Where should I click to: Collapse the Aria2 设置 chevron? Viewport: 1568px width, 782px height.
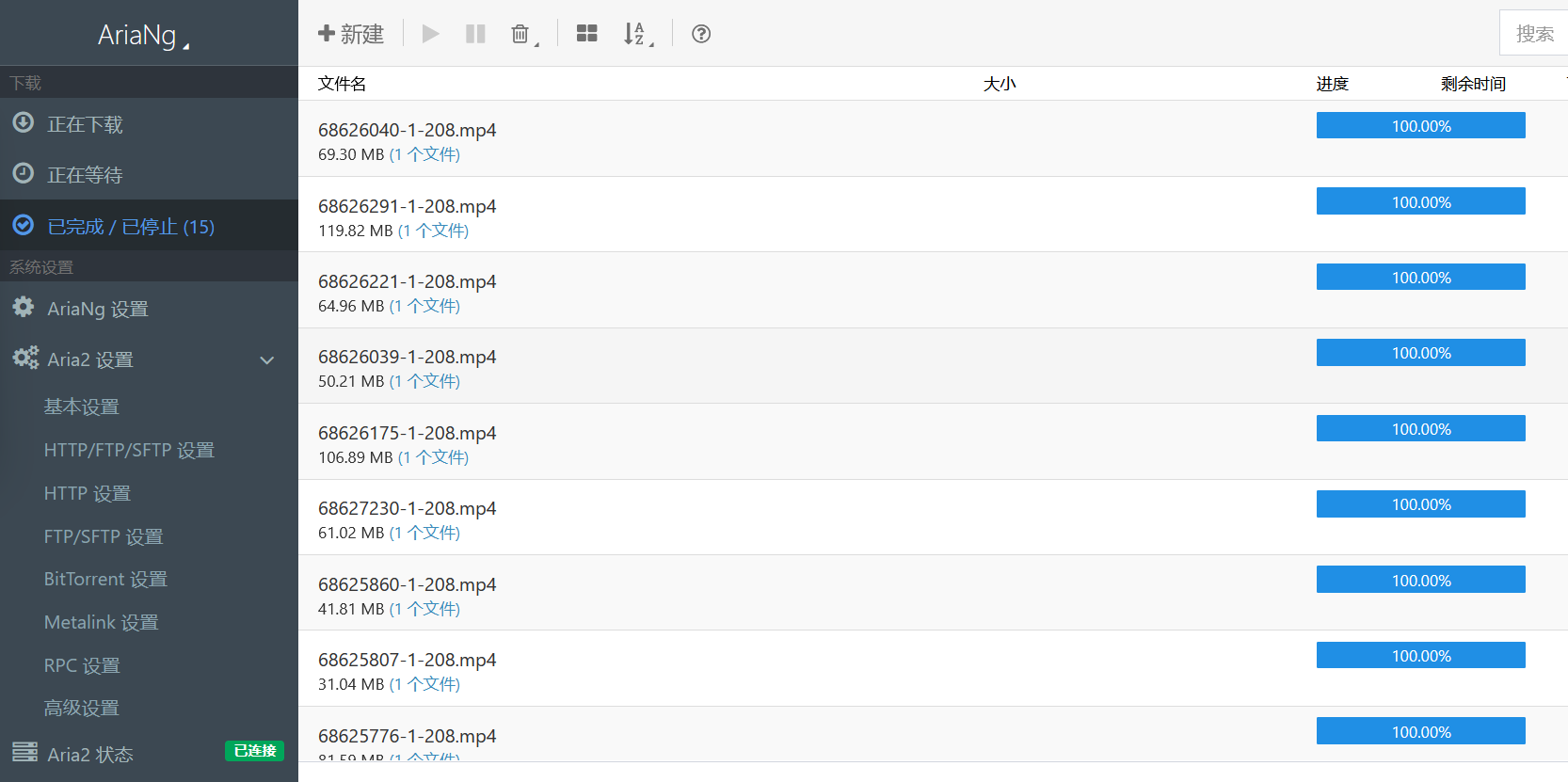click(x=267, y=360)
